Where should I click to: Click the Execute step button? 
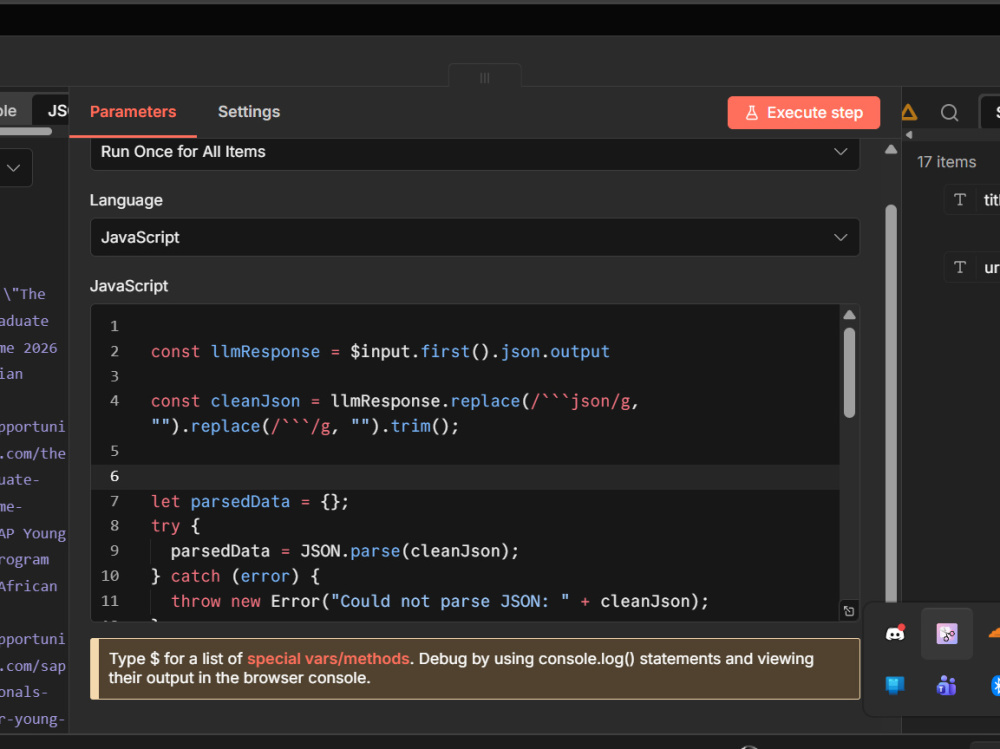804,113
